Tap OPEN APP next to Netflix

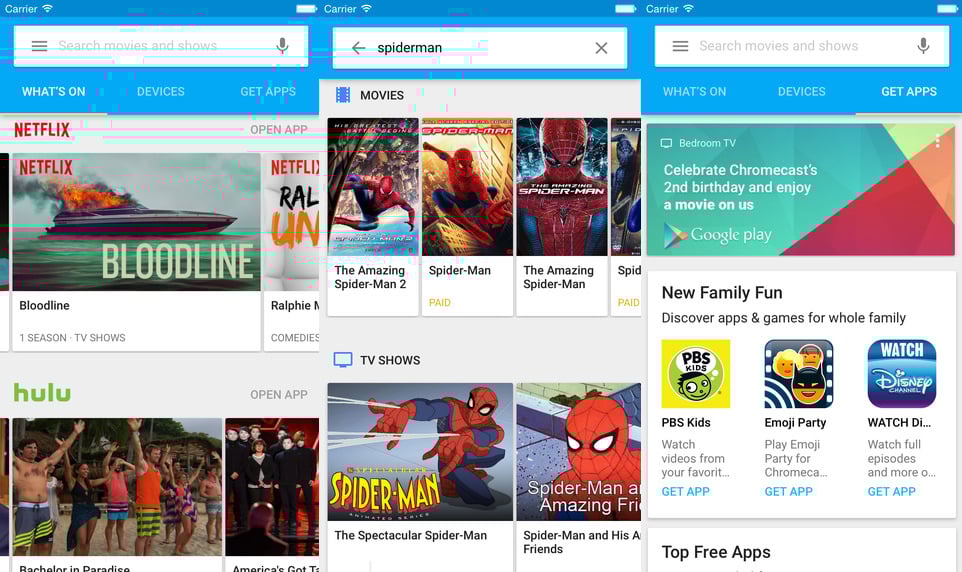pos(279,129)
